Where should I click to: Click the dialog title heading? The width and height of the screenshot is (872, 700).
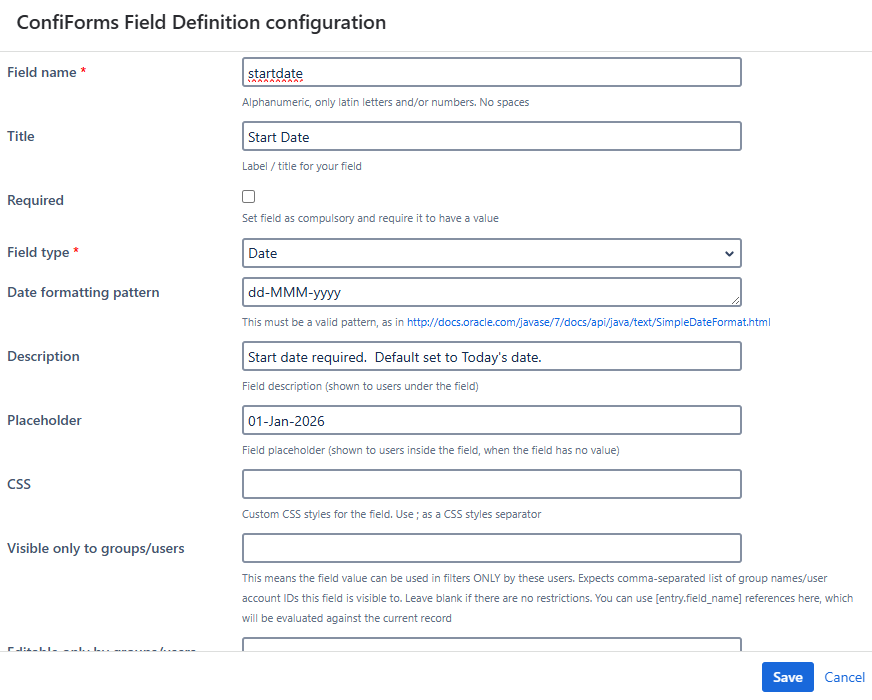click(x=201, y=22)
